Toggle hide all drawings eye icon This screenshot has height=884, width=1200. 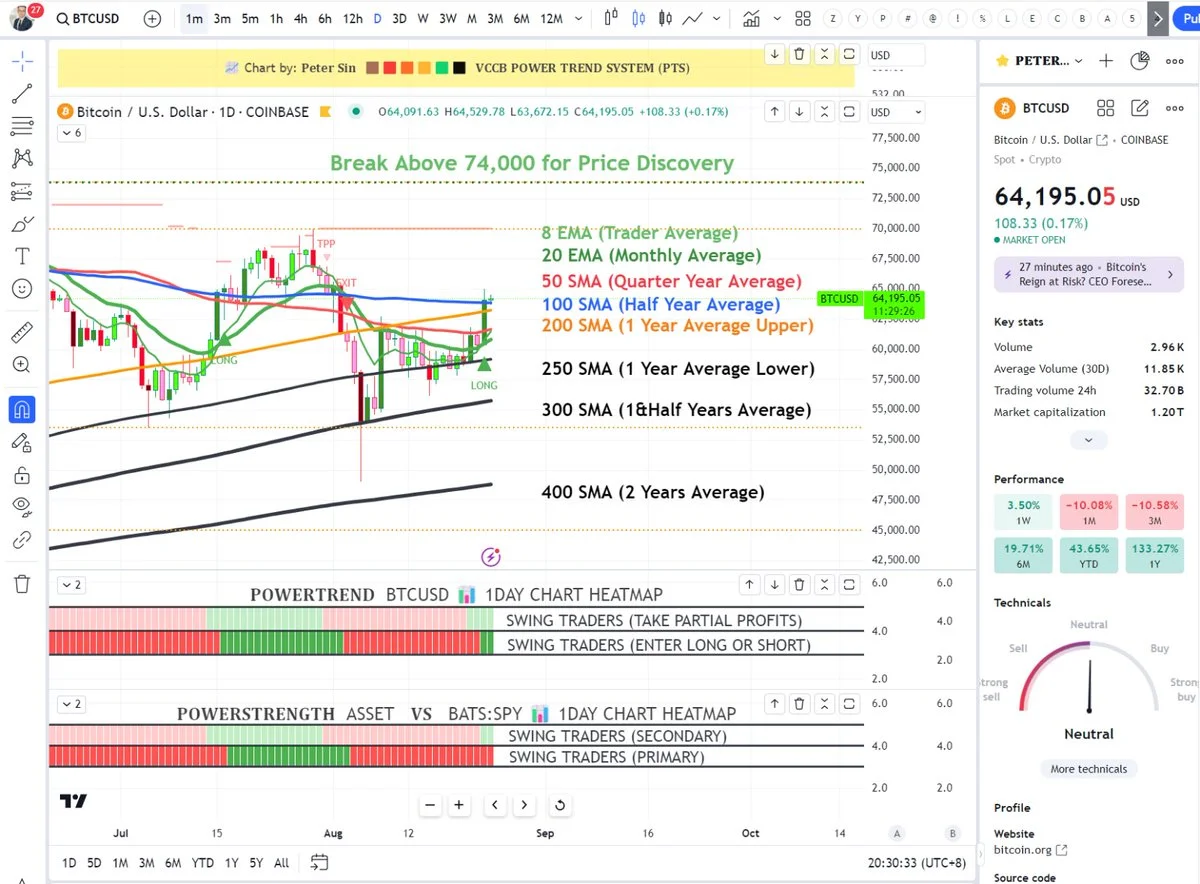pos(22,507)
